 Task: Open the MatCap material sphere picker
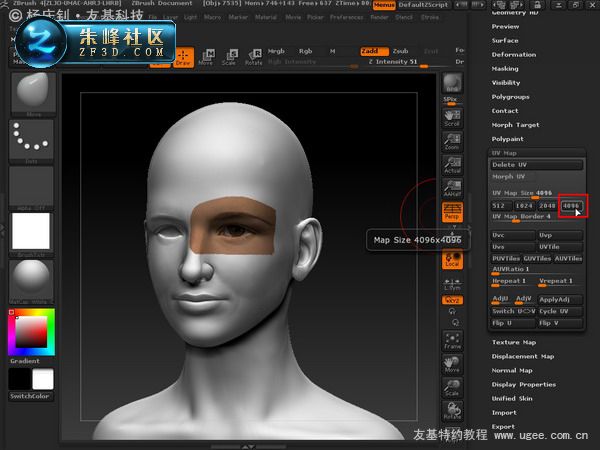(31, 282)
